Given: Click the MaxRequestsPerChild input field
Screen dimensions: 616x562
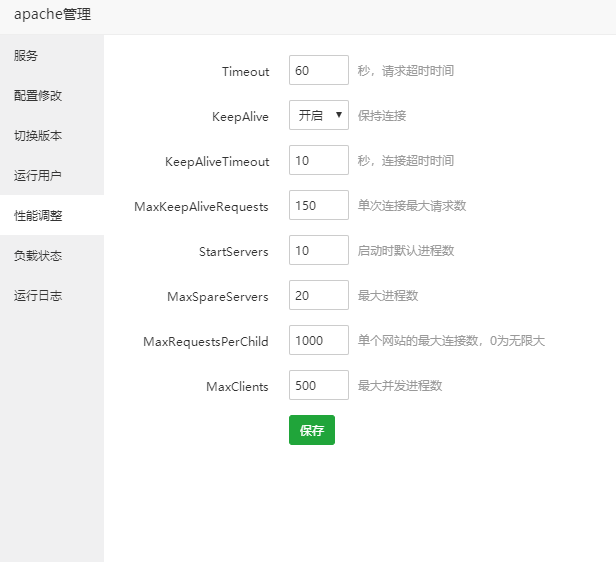Looking at the screenshot, I should tap(319, 340).
